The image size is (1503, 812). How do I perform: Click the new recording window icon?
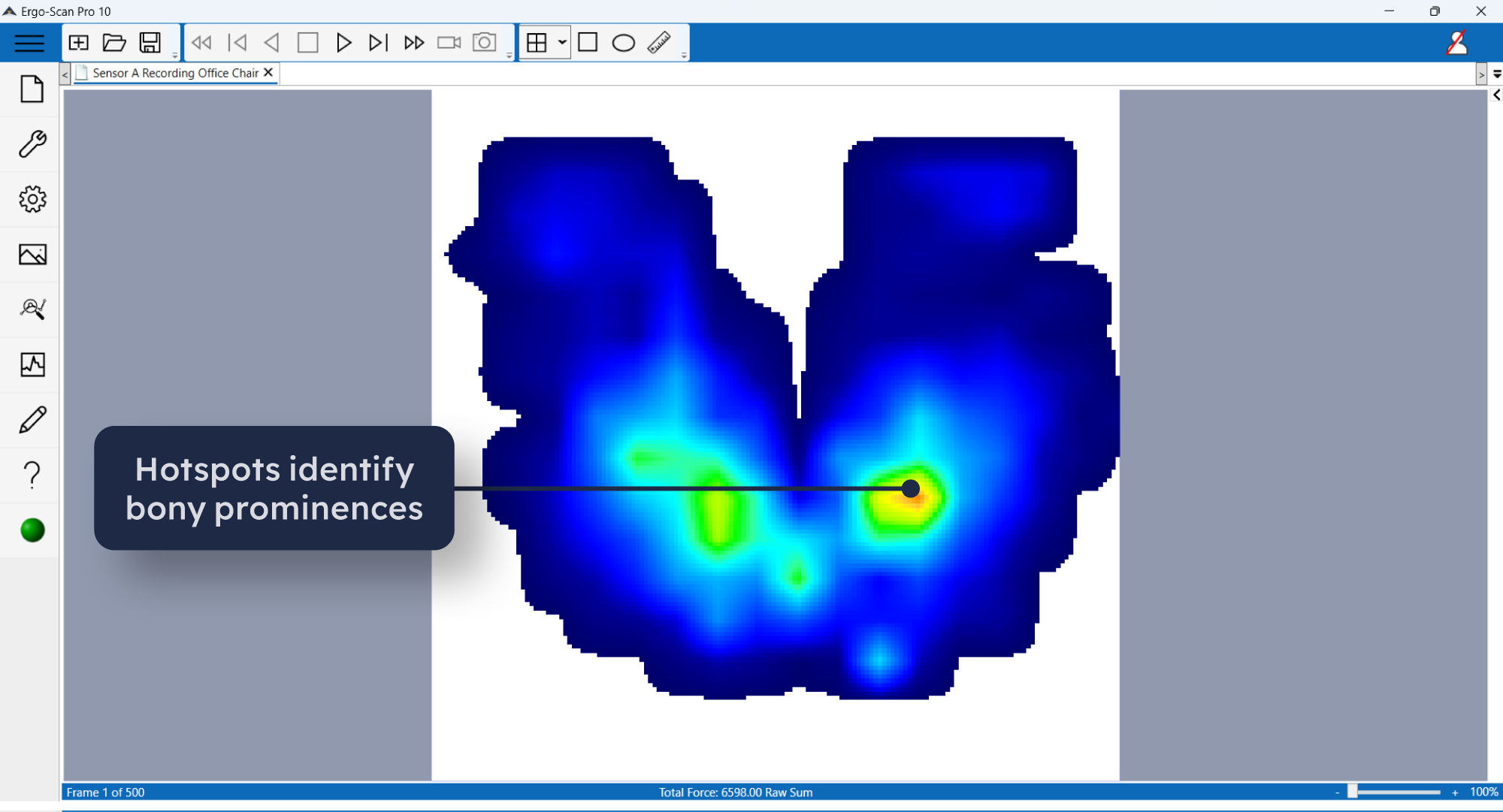(79, 43)
